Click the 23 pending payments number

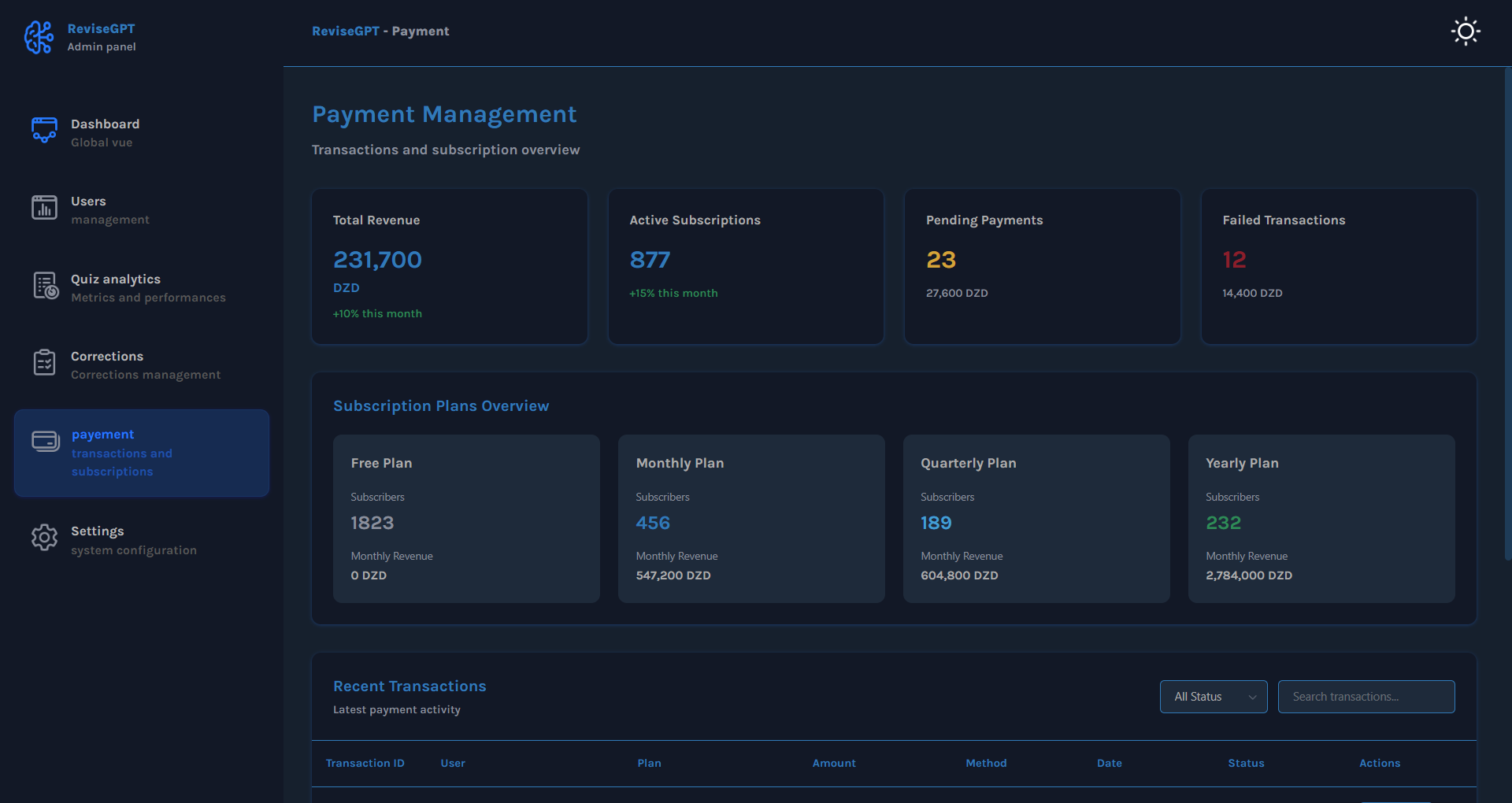[x=941, y=260]
